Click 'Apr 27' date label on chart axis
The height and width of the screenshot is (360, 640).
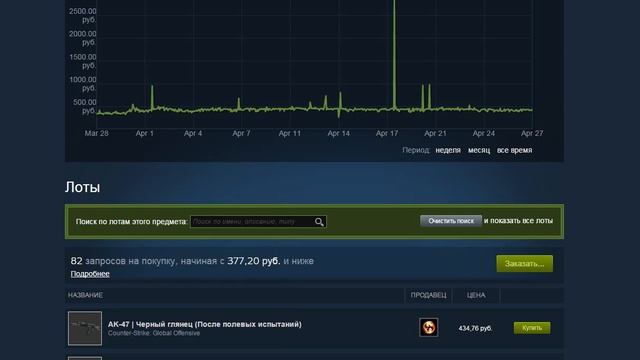pyautogui.click(x=532, y=133)
